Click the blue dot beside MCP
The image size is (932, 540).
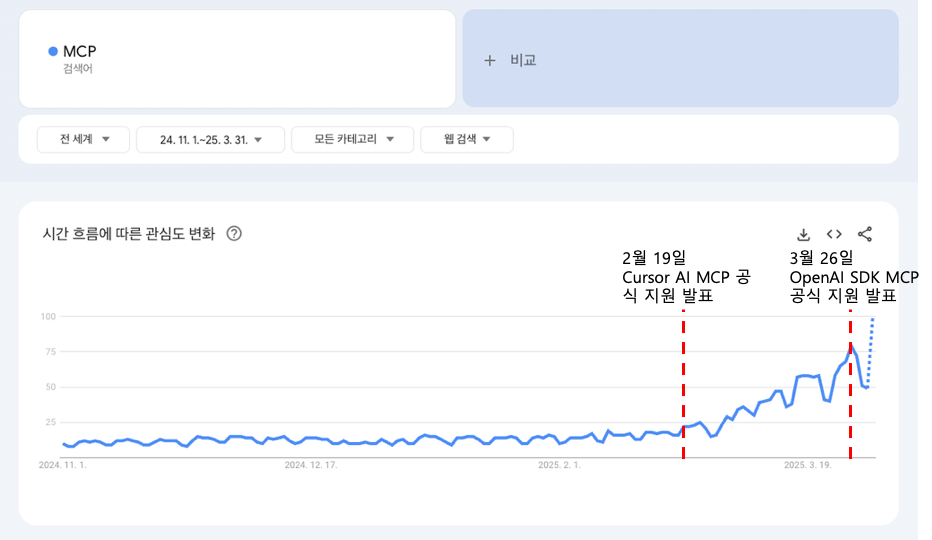53,51
